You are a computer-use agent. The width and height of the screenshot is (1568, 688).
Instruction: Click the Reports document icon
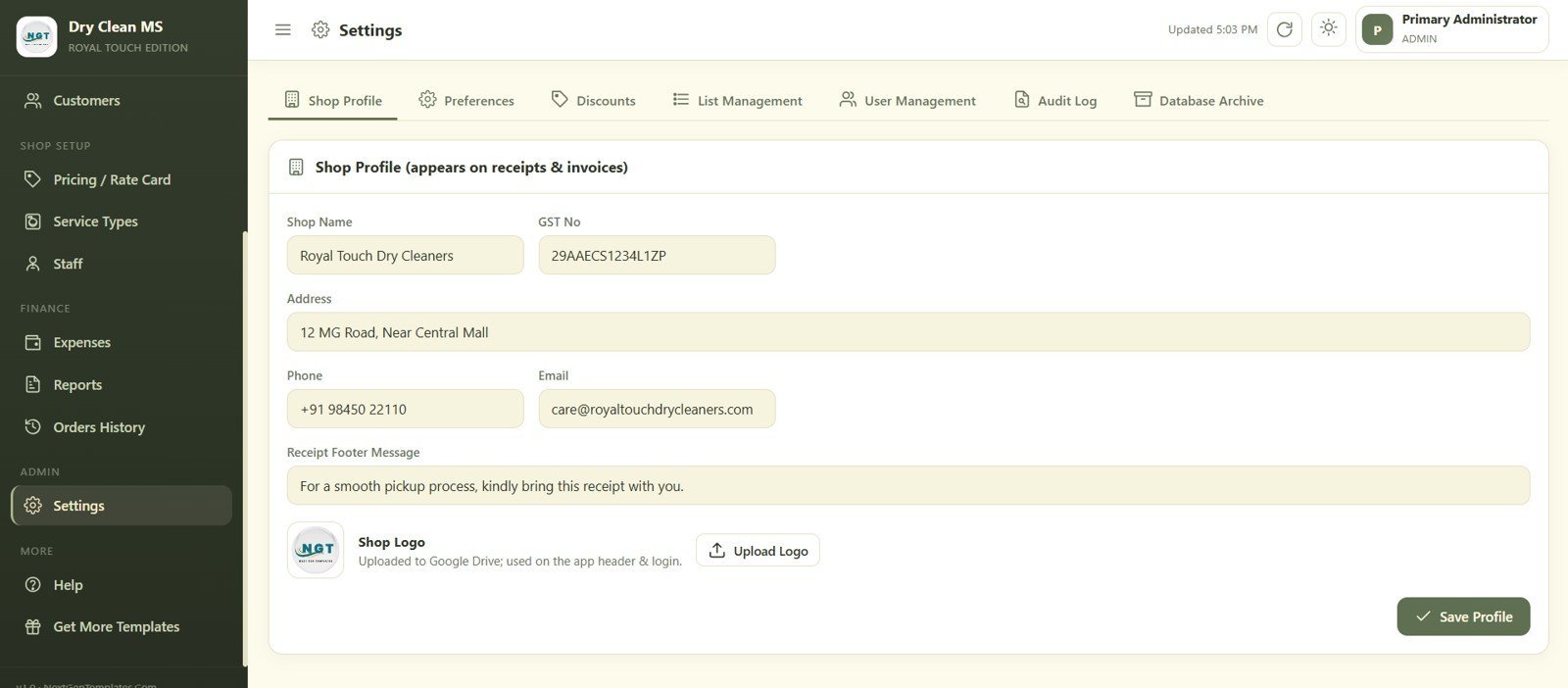coord(33,384)
